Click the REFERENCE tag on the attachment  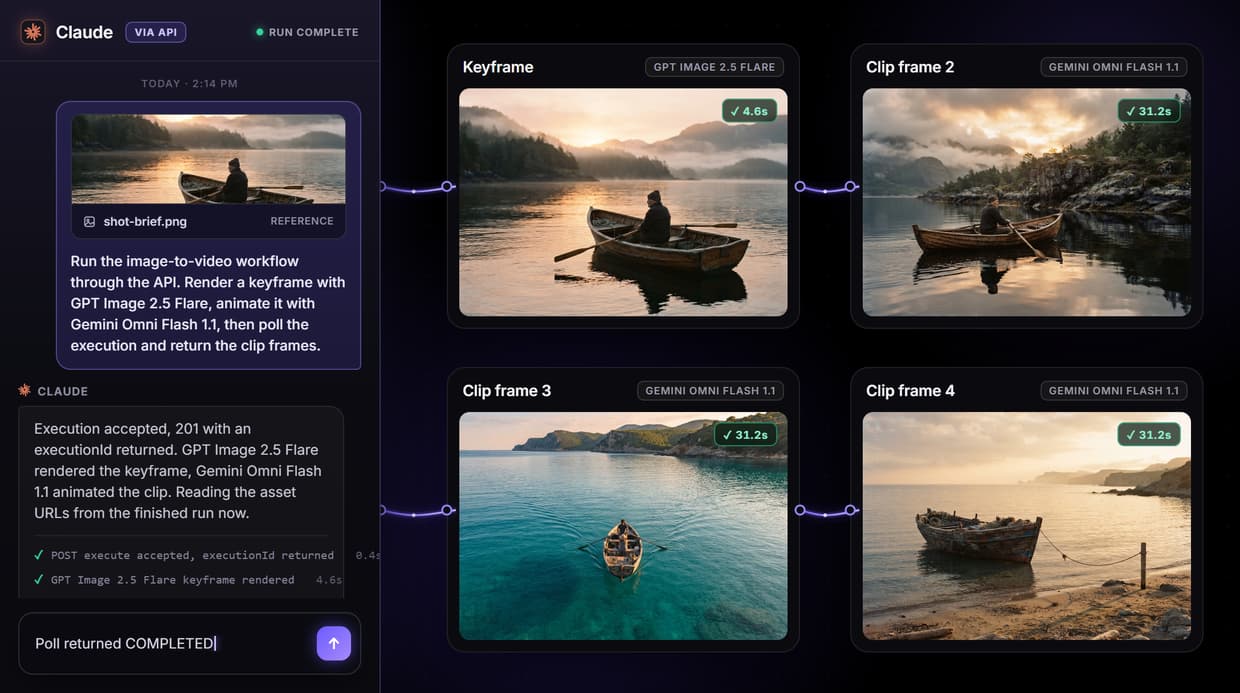click(302, 221)
